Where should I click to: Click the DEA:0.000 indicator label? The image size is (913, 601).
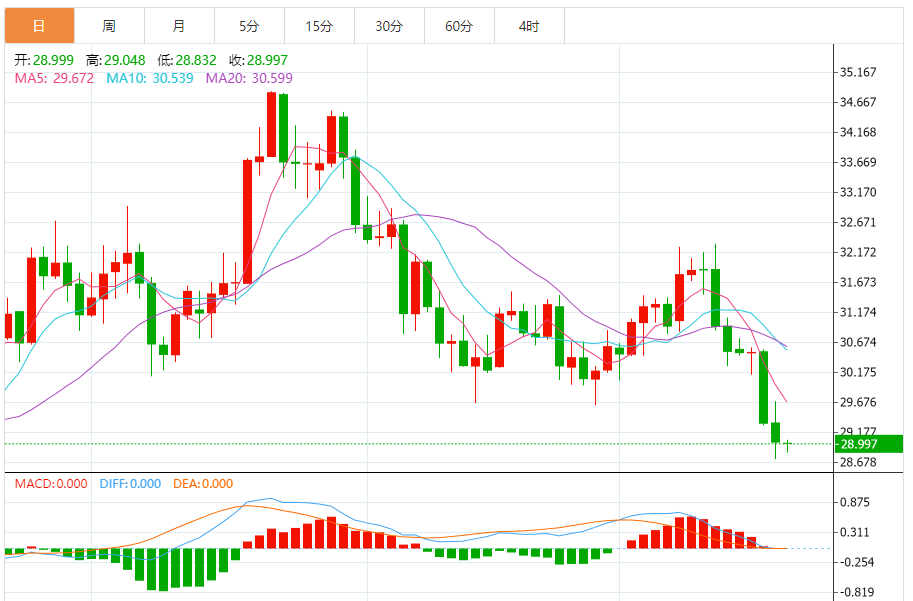tap(203, 483)
